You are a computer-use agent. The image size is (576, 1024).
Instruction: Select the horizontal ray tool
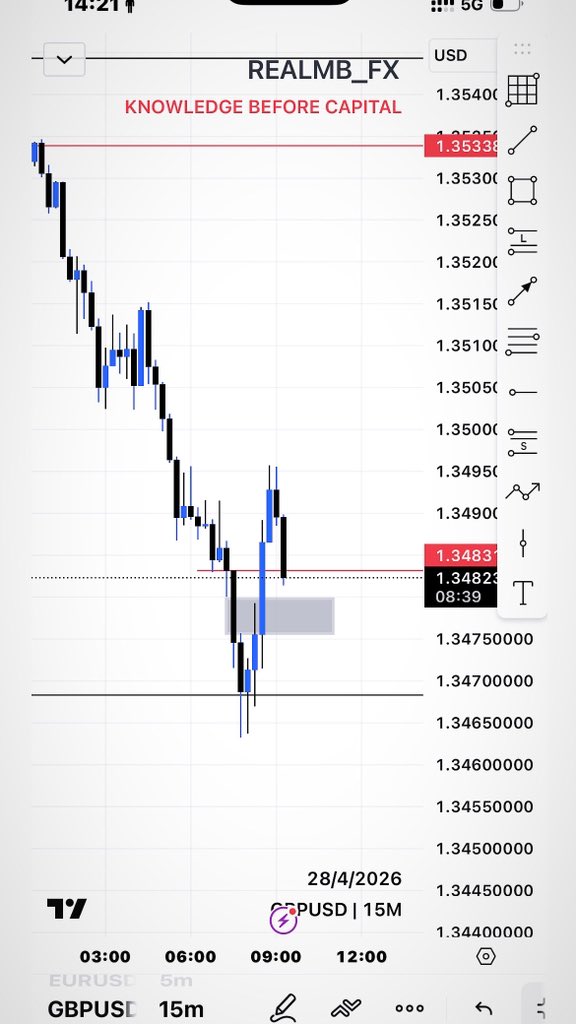tap(522, 392)
